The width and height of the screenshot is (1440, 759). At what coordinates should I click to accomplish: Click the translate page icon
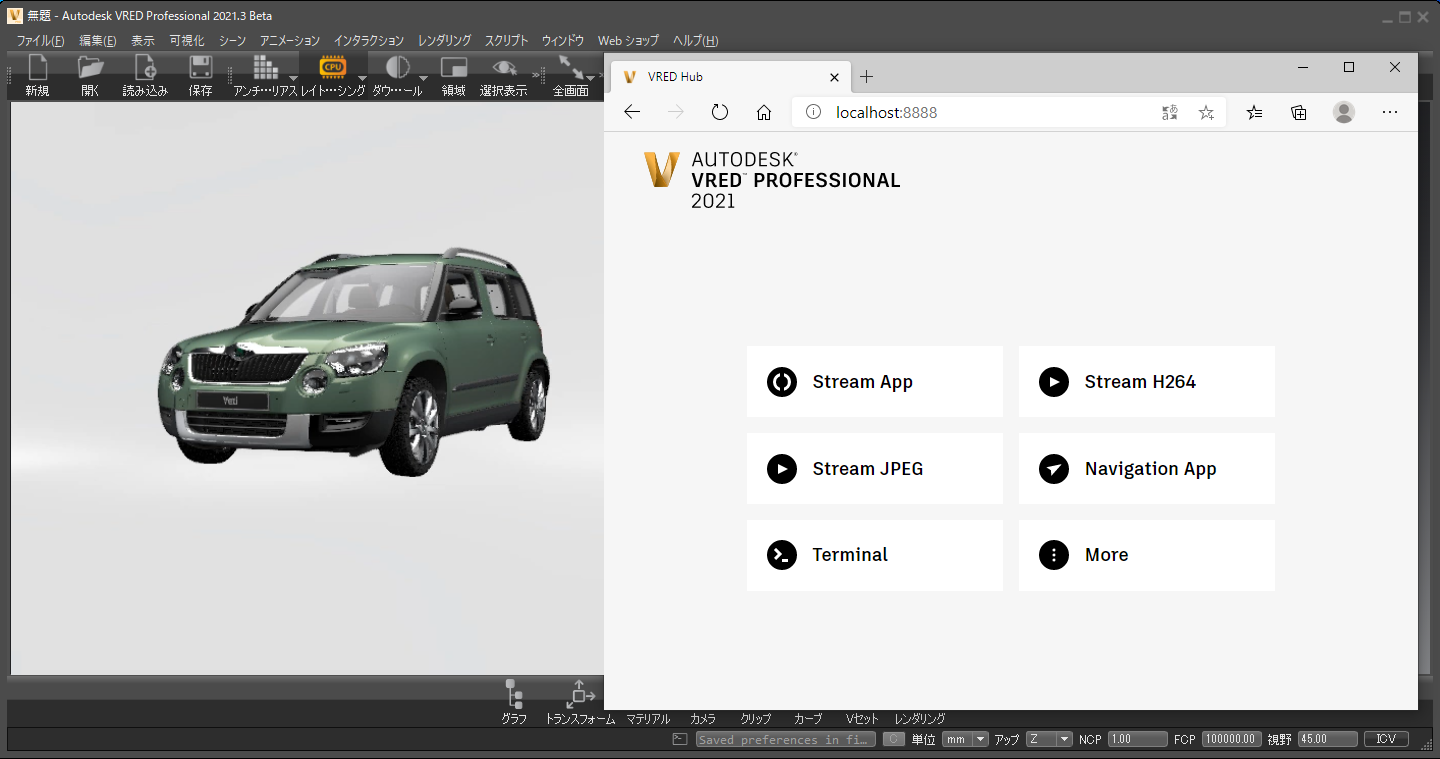(1170, 112)
